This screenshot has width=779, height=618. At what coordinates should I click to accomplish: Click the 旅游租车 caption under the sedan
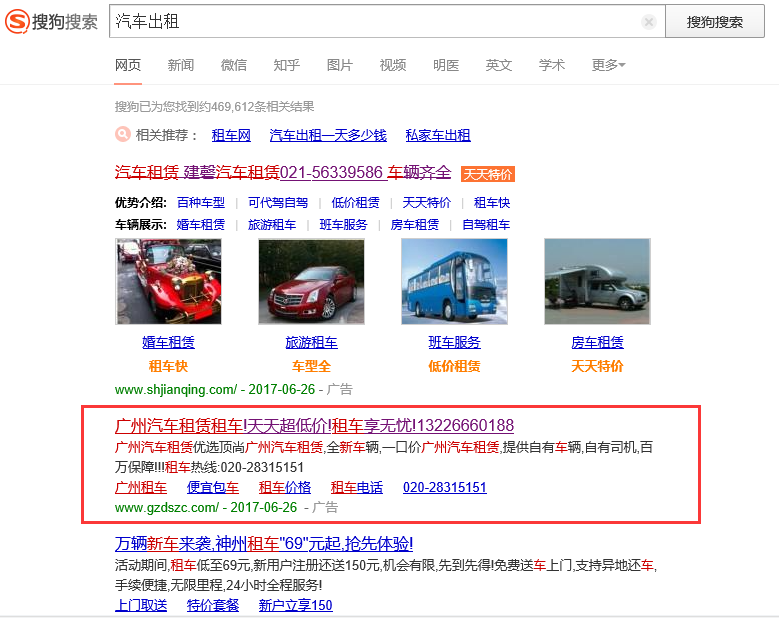coord(312,342)
